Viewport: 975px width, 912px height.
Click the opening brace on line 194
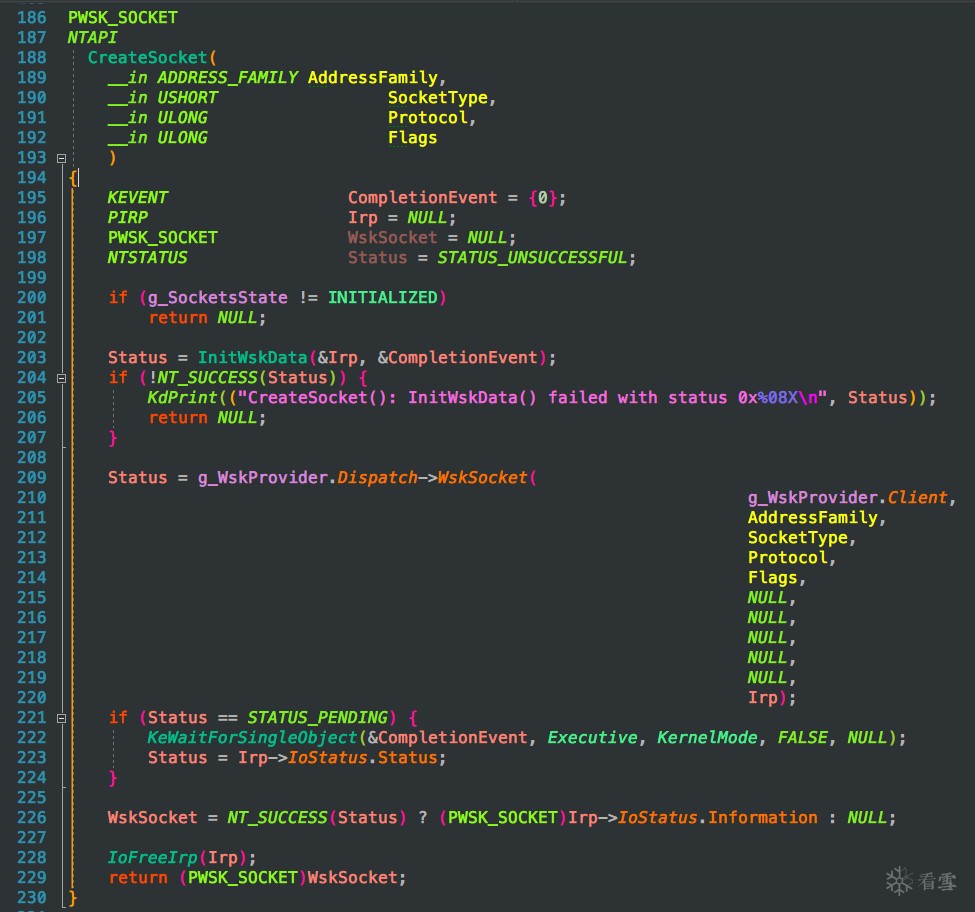[x=73, y=178]
